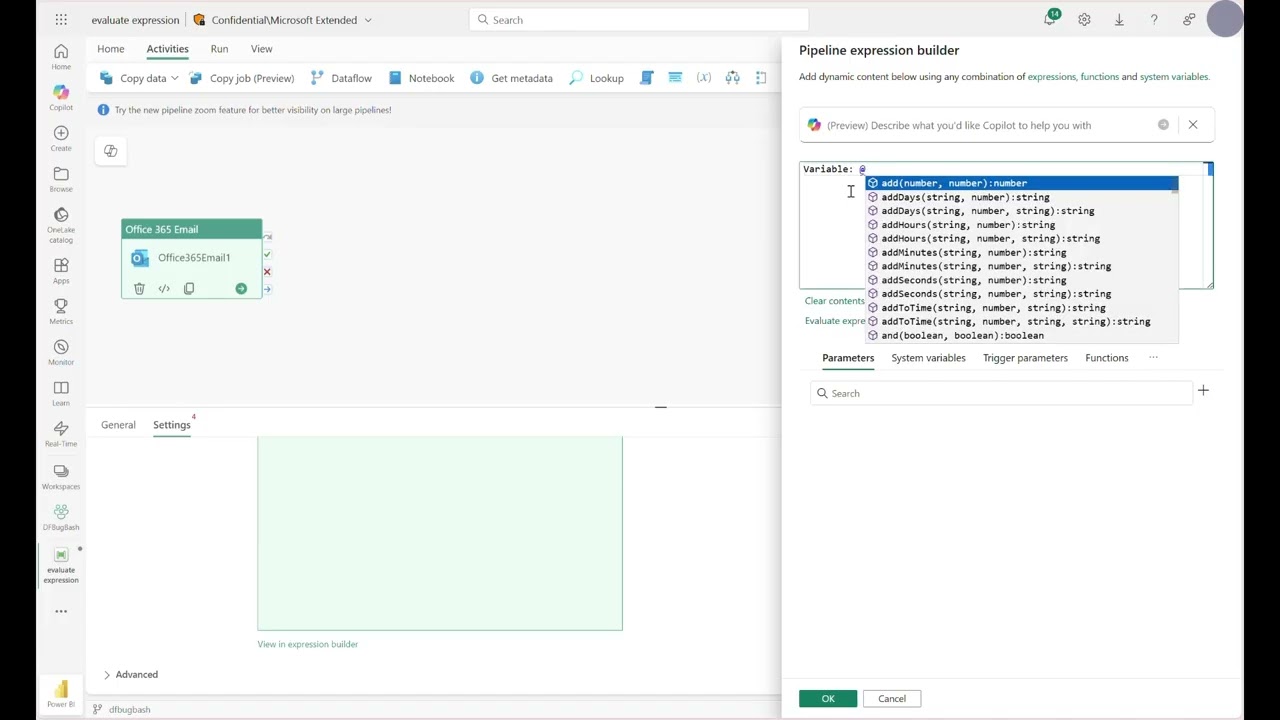Click the feedback people icon in the top bar
The image size is (1280, 720).
(x=1189, y=19)
